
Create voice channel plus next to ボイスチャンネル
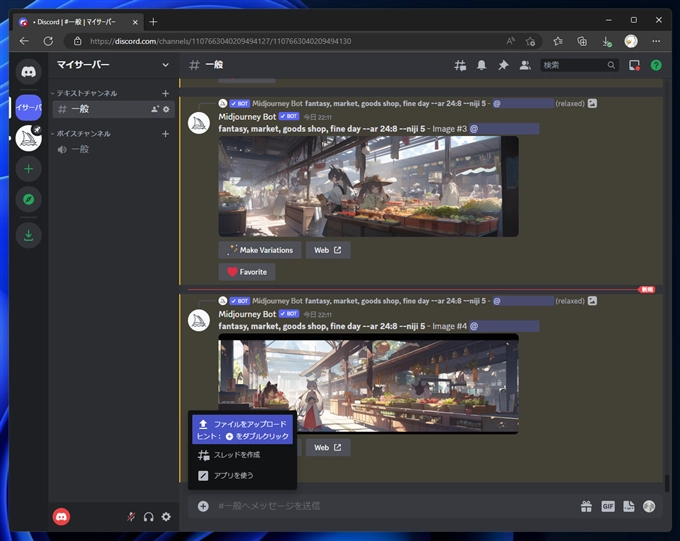tap(165, 134)
